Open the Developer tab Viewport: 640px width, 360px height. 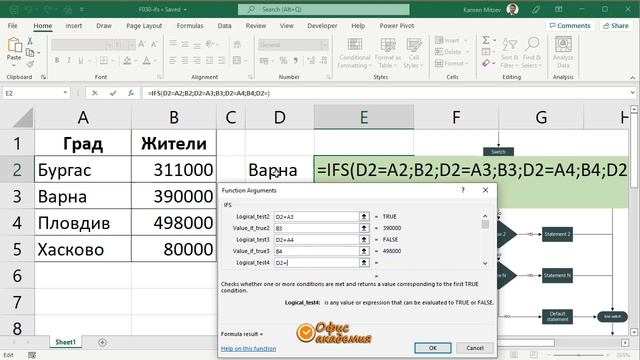point(322,26)
